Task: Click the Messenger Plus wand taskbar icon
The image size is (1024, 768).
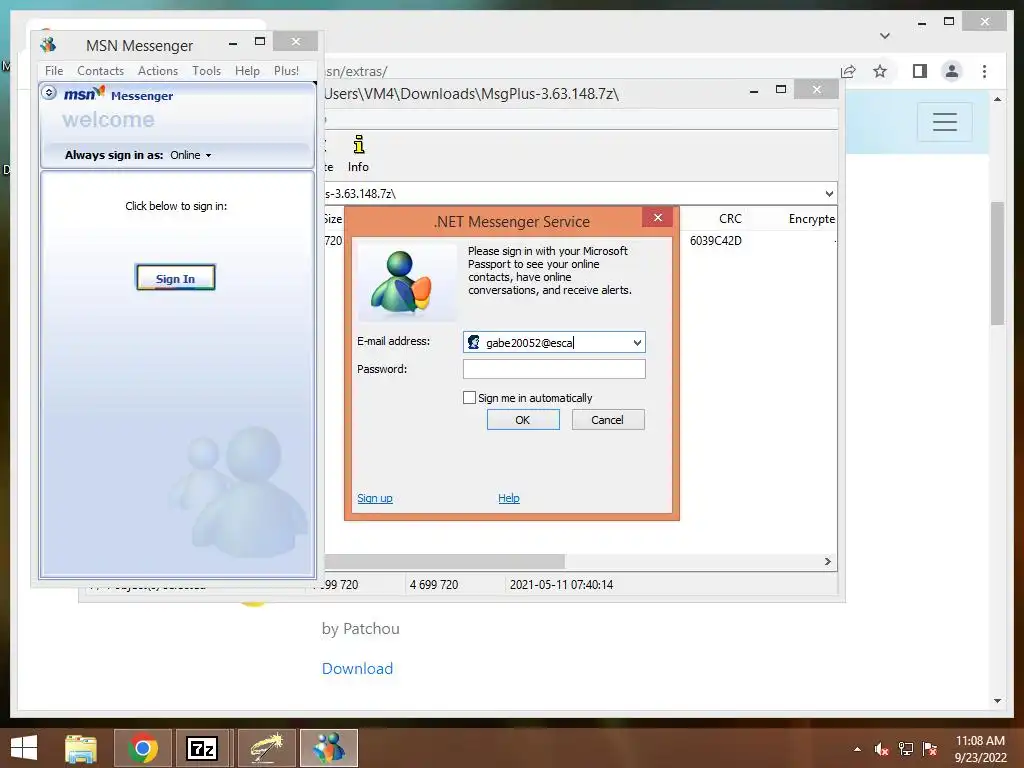Action: 266,748
